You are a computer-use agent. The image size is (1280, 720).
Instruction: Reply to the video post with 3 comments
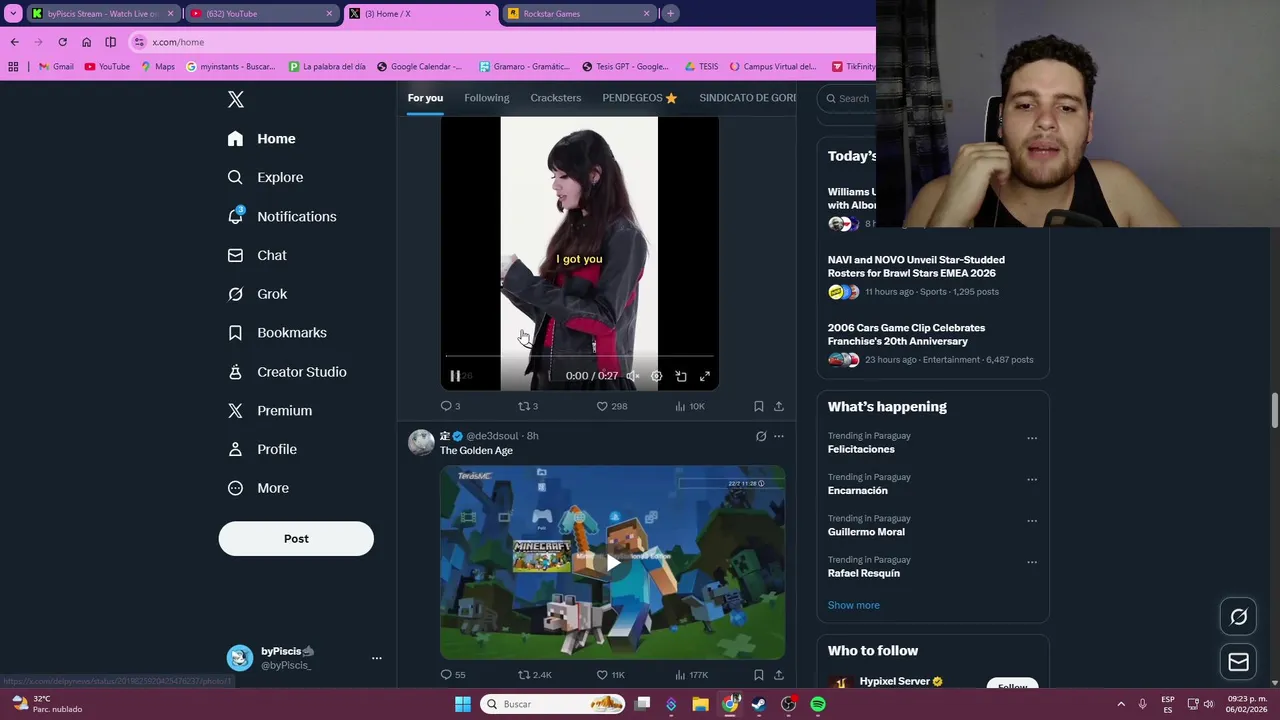click(450, 406)
